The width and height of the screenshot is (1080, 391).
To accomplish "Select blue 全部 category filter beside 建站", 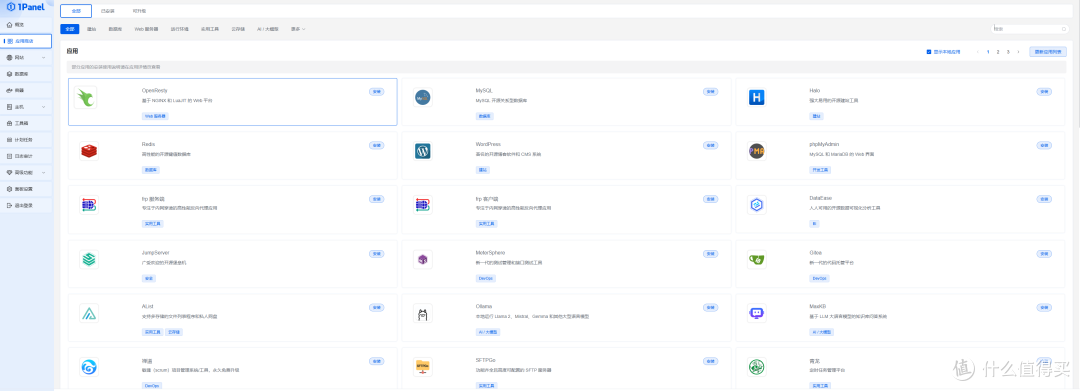I will [70, 29].
